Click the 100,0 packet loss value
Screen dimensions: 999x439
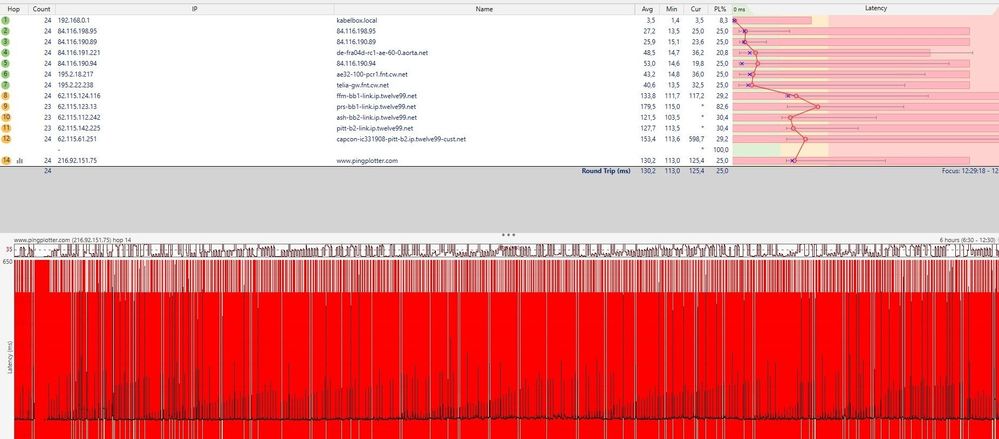pos(721,150)
